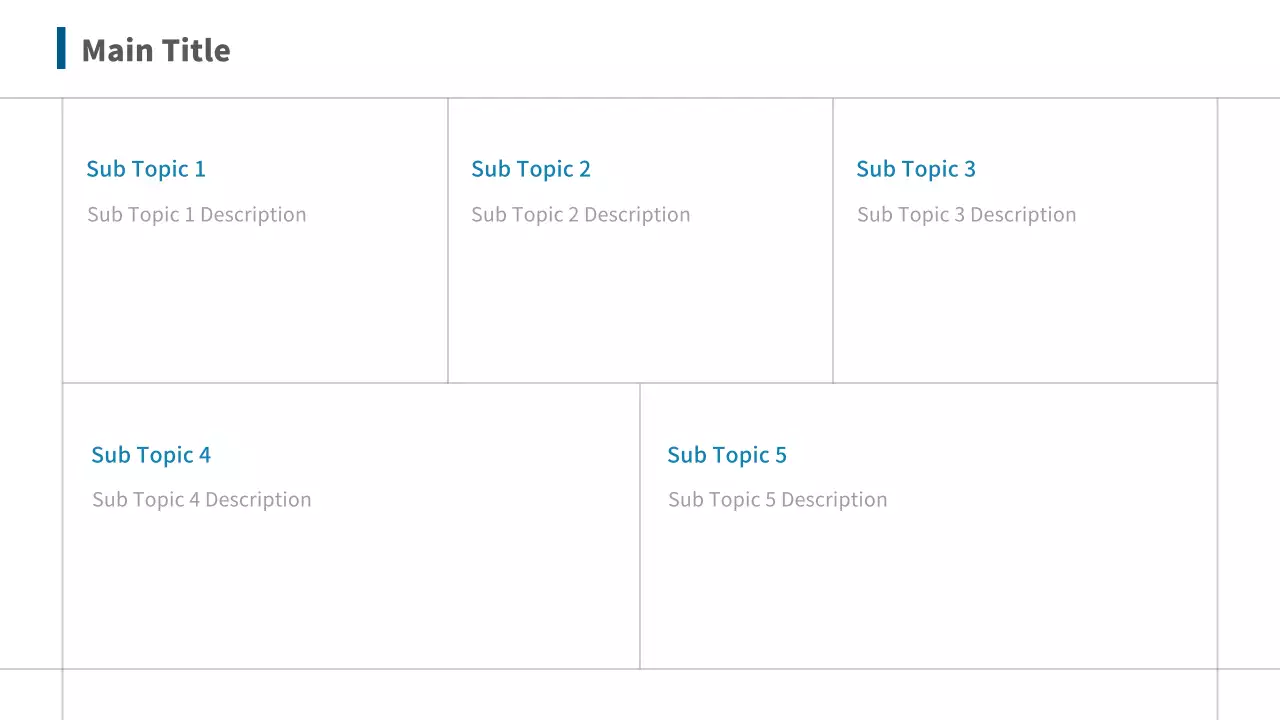Click the Main Title text

tap(156, 50)
